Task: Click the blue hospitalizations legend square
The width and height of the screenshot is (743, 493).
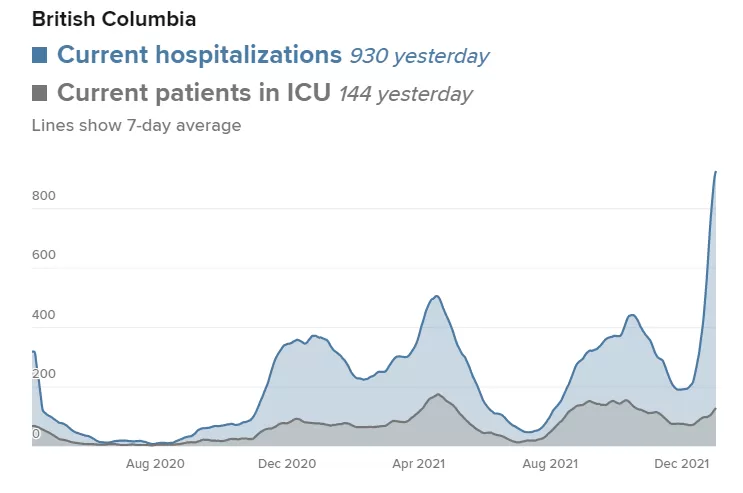Action: [x=39, y=55]
